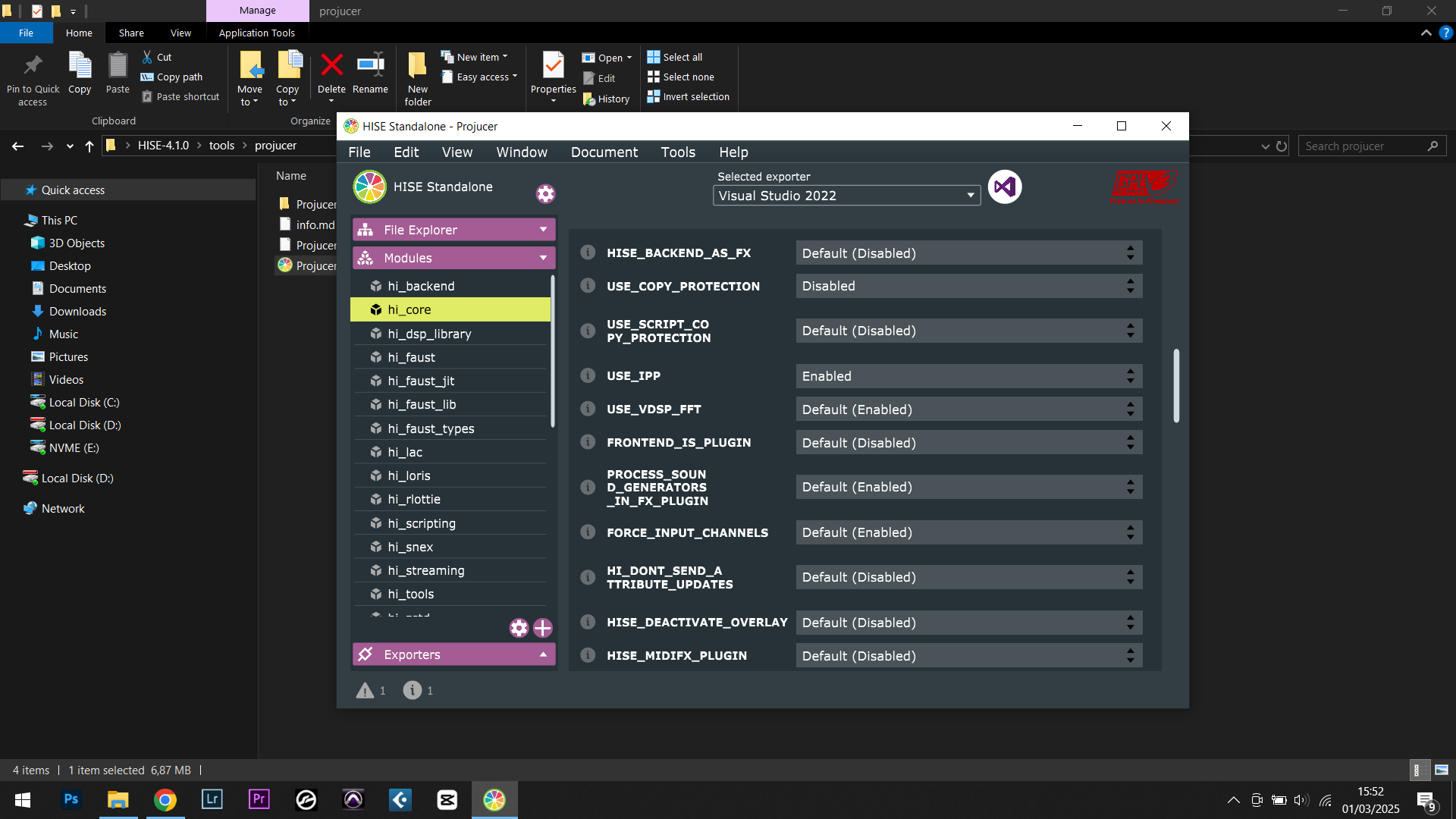Open Downloads in Explorer sidebar
The height and width of the screenshot is (819, 1456).
[x=77, y=311]
